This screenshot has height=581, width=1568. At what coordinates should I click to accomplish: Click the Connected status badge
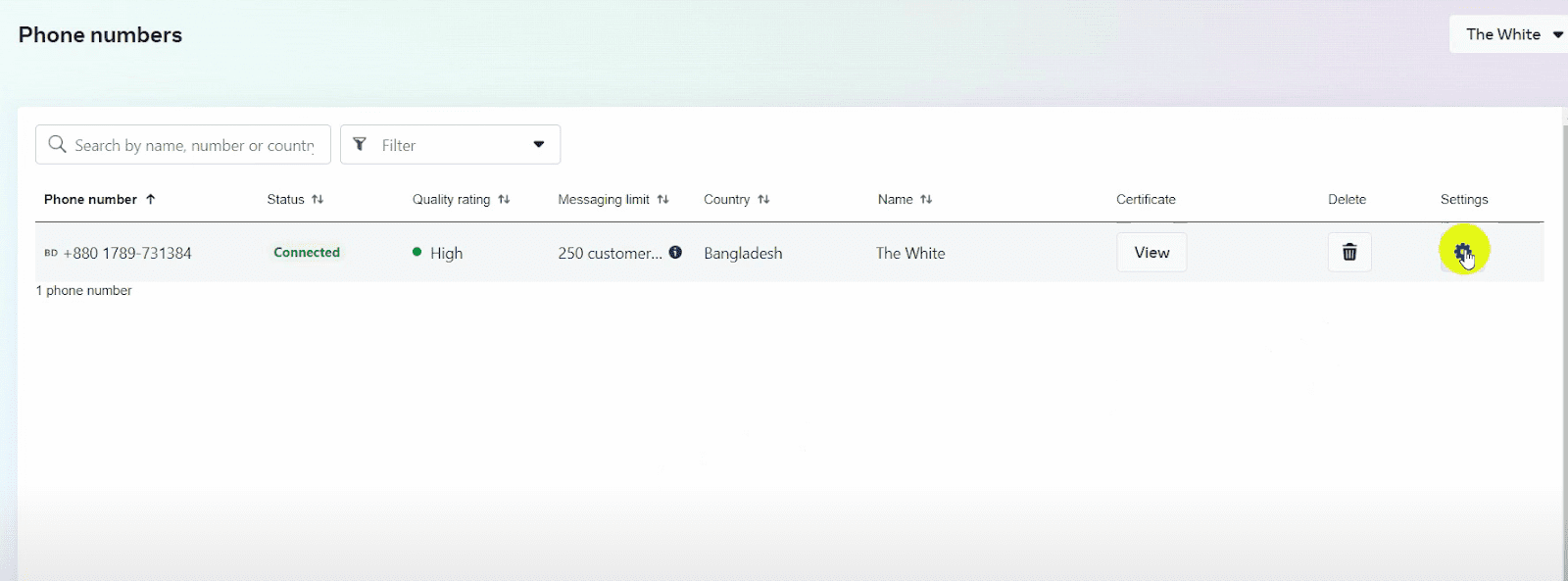pos(307,253)
